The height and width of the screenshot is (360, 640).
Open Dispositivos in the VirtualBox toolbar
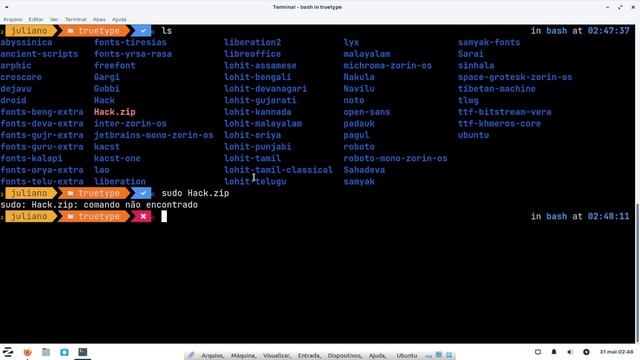tap(345, 356)
